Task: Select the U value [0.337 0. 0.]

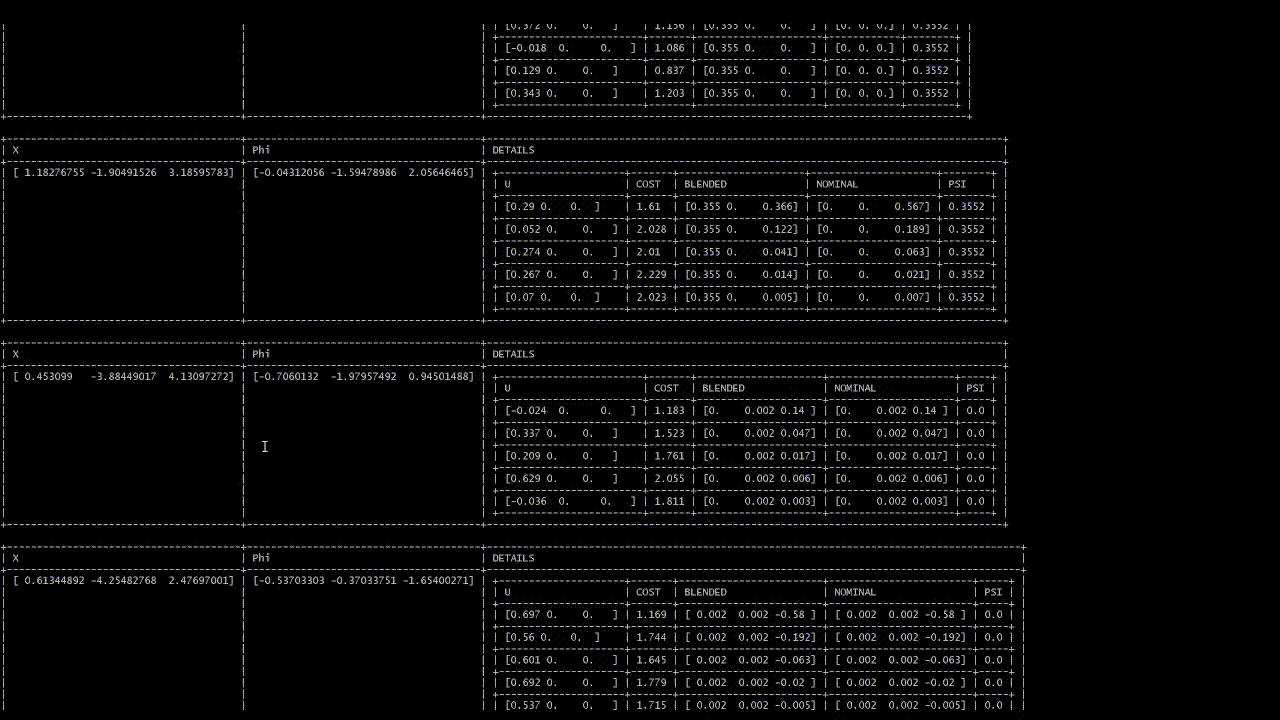Action: 561,433
